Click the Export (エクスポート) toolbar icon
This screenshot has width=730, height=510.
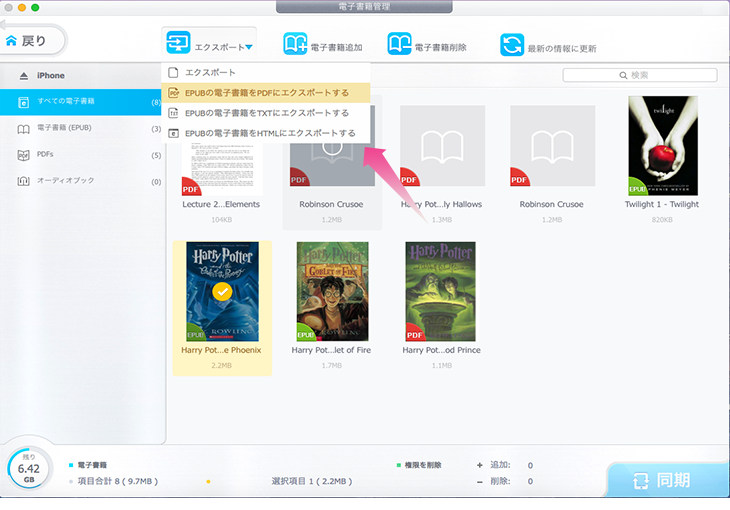pos(178,43)
